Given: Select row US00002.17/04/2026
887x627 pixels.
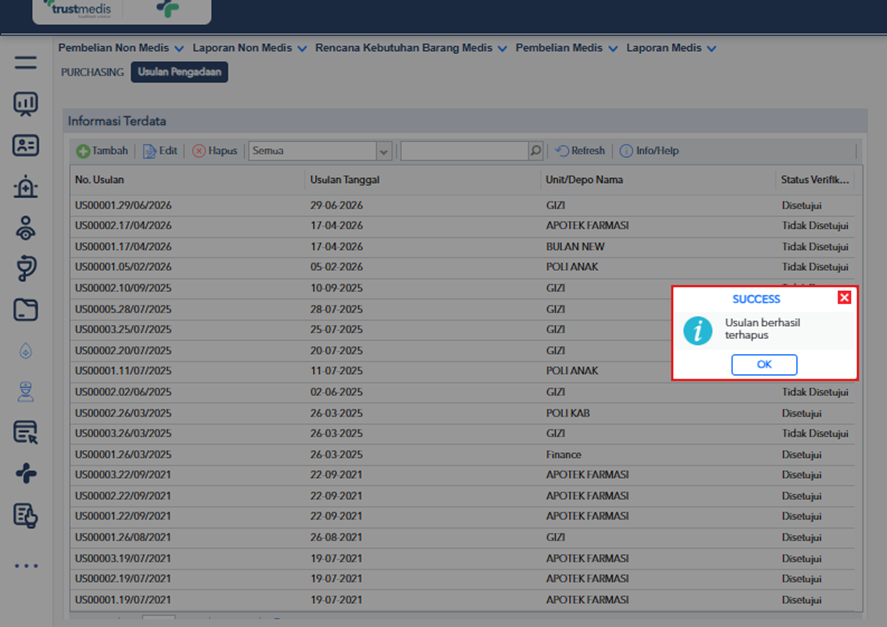Looking at the screenshot, I should pyautogui.click(x=463, y=226).
